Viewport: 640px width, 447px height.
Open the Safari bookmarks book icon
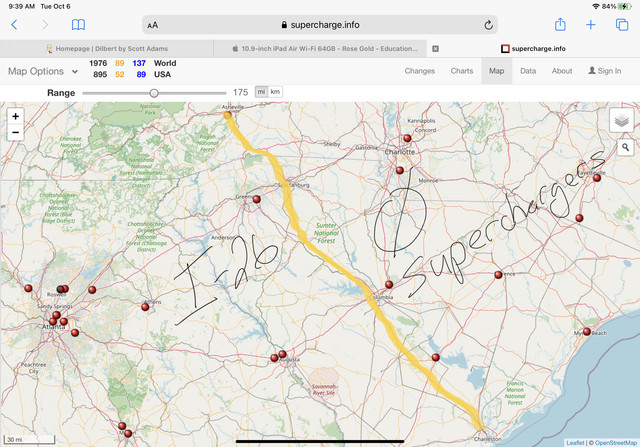(78, 25)
